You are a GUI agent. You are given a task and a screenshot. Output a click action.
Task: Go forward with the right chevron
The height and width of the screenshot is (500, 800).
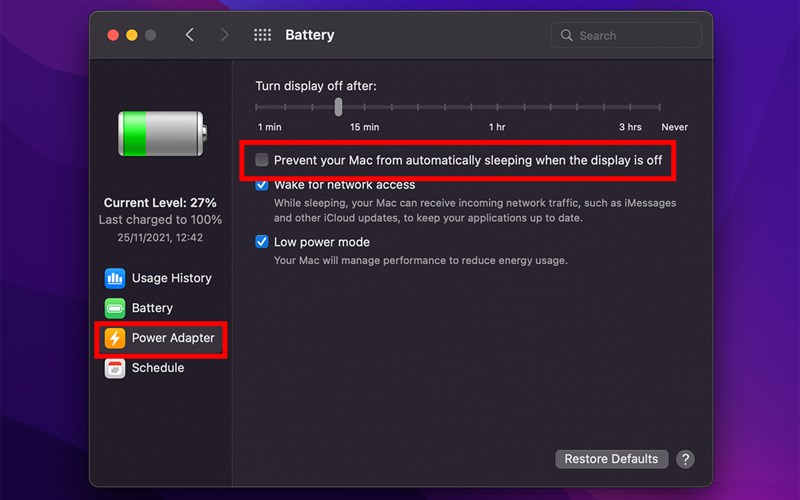224,35
